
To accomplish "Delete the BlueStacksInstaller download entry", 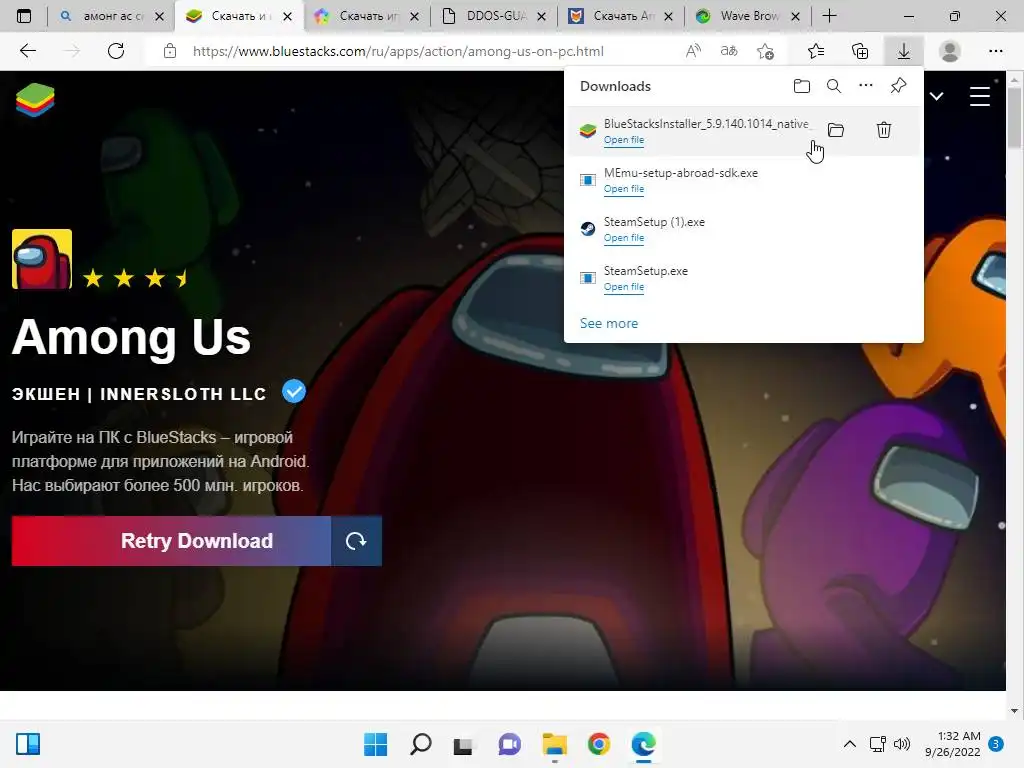I will (884, 130).
